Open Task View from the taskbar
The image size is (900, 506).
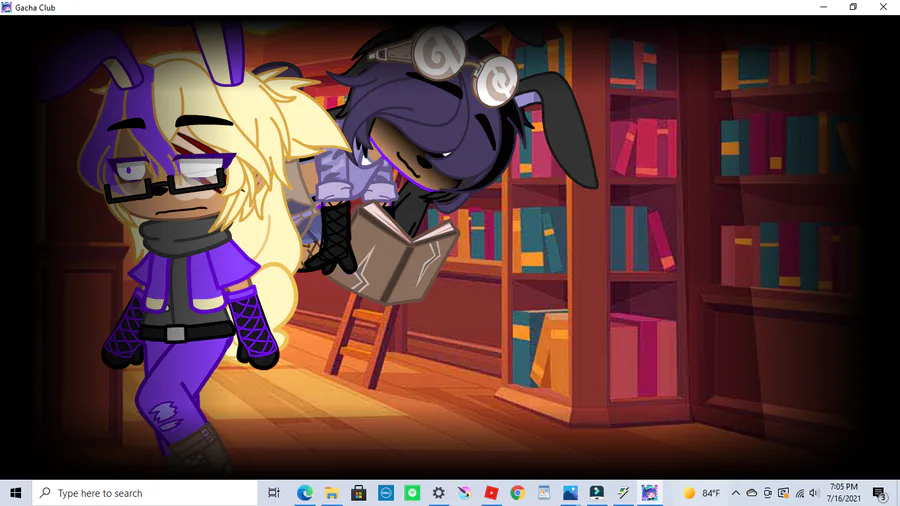(274, 493)
